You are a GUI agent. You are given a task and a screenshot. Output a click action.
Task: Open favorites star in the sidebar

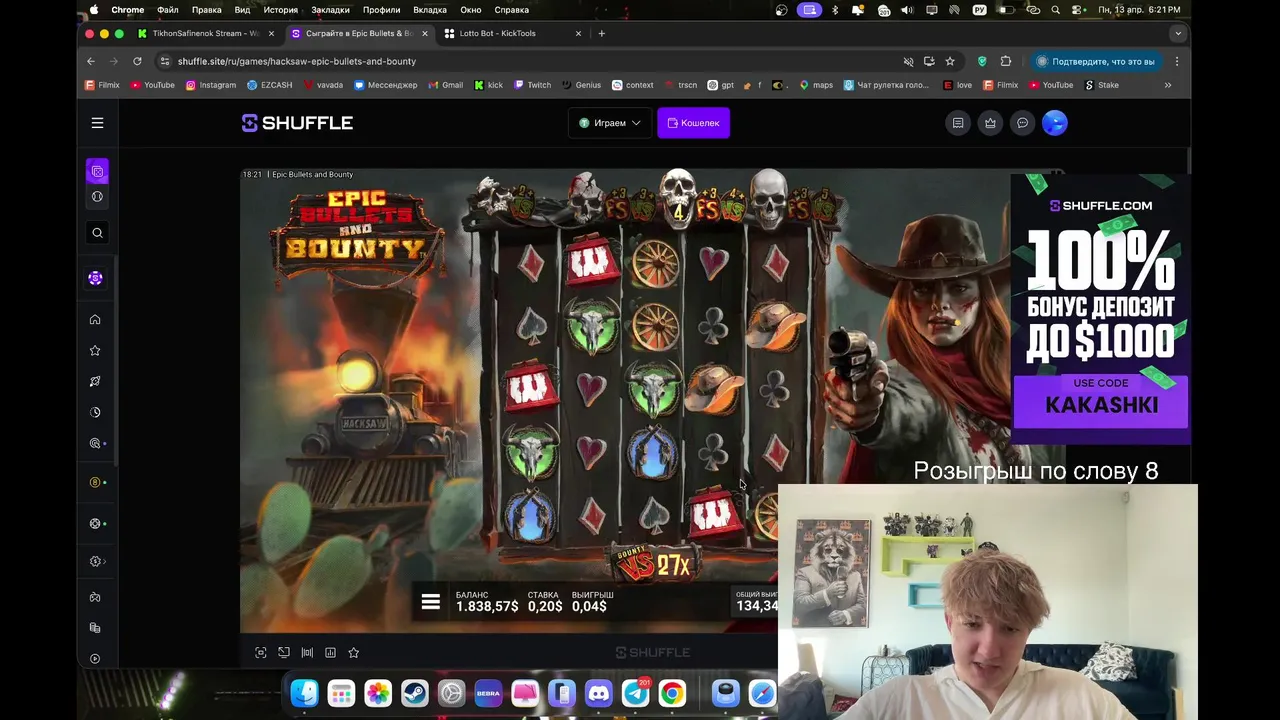tap(95, 351)
